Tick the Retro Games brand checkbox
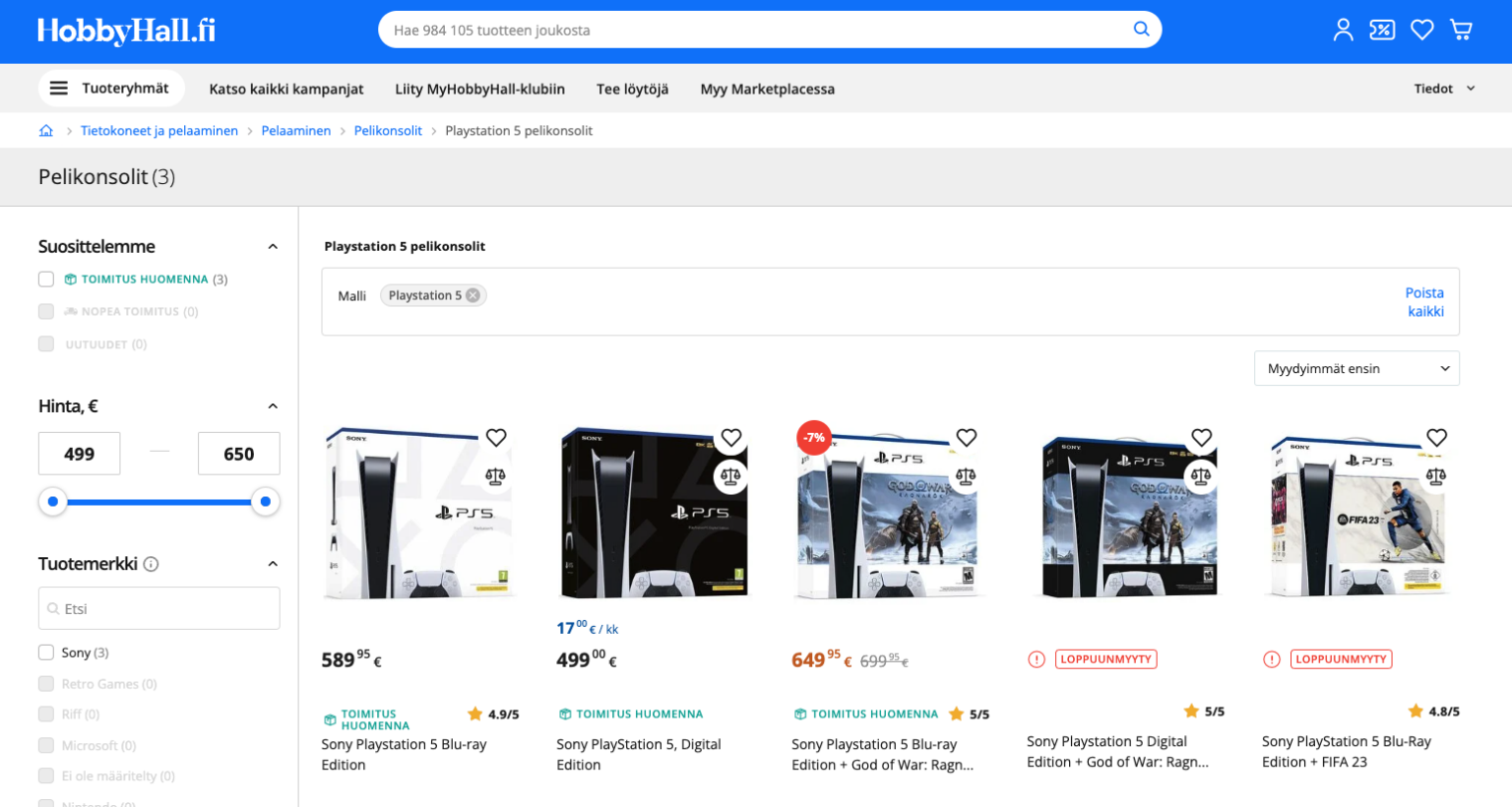Screen dimensions: 1512x807 (x=46, y=684)
